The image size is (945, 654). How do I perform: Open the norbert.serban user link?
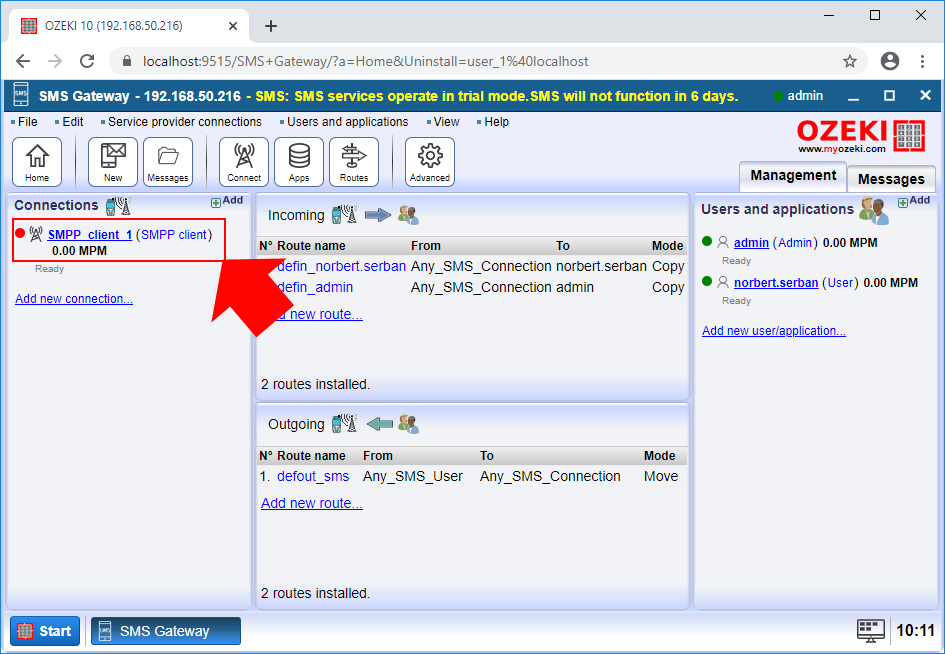point(776,282)
